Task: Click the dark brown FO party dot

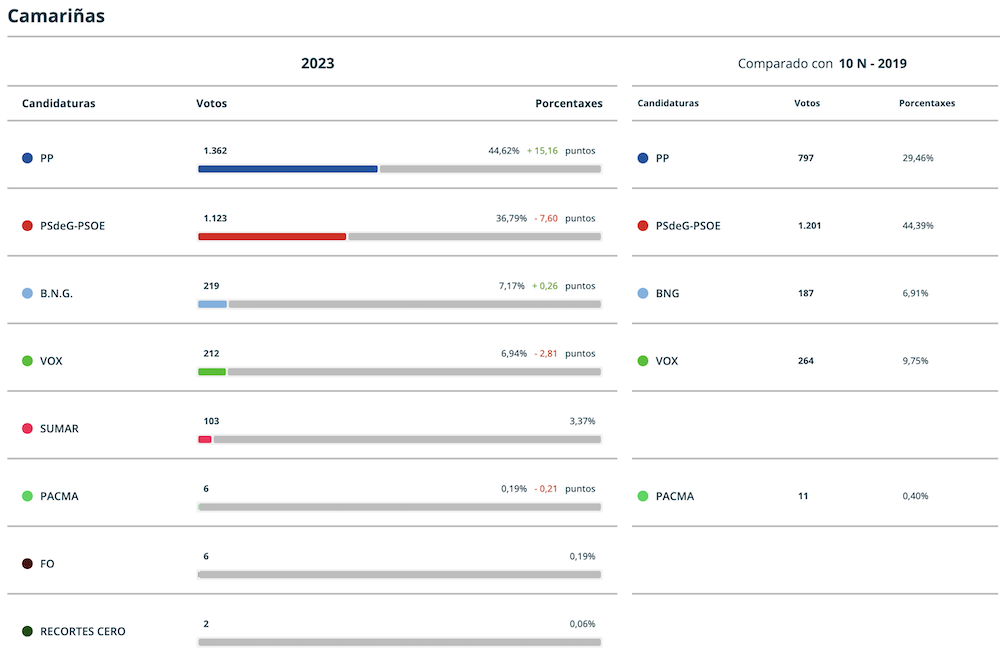Action: click(x=27, y=564)
